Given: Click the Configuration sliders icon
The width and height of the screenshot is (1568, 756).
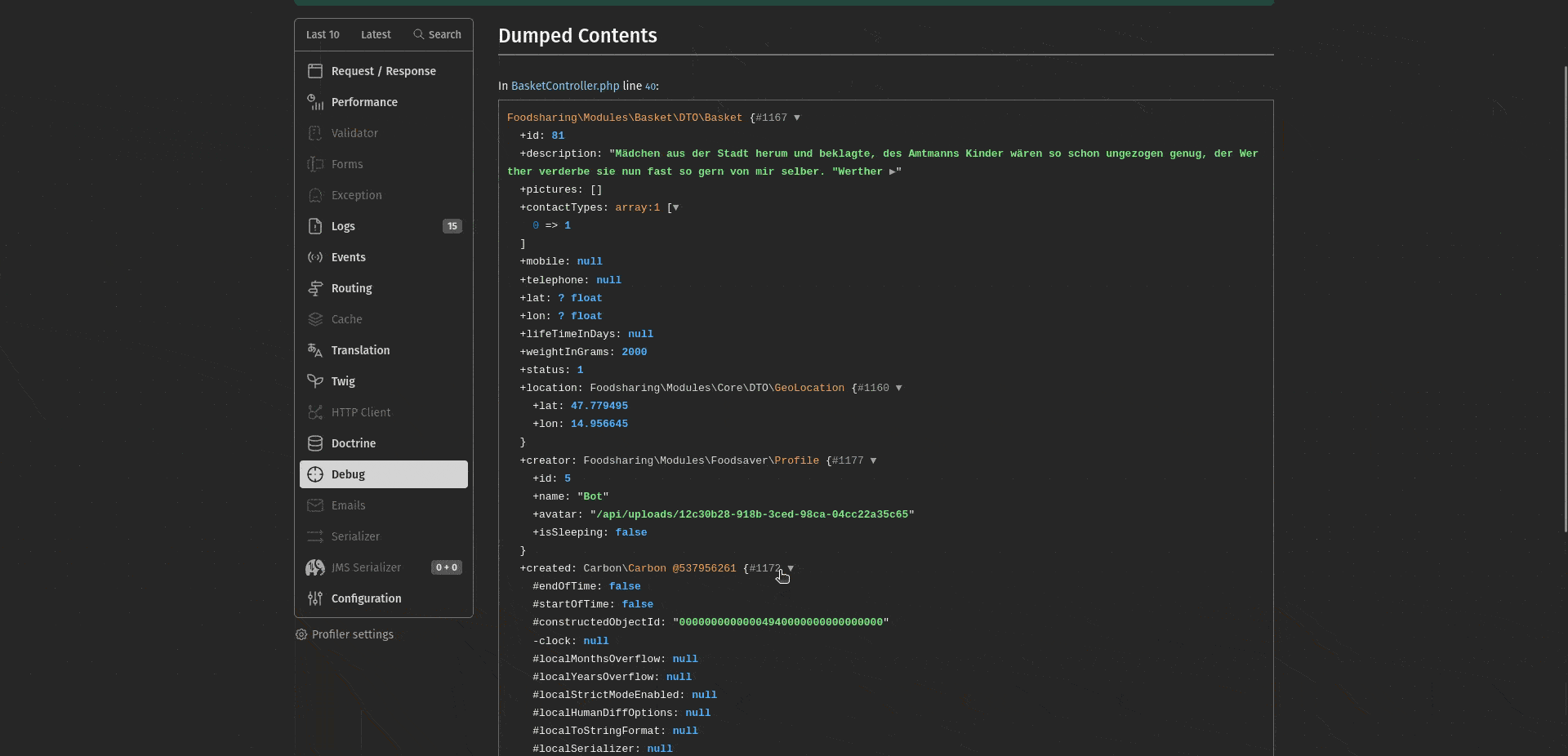Looking at the screenshot, I should click(x=315, y=598).
